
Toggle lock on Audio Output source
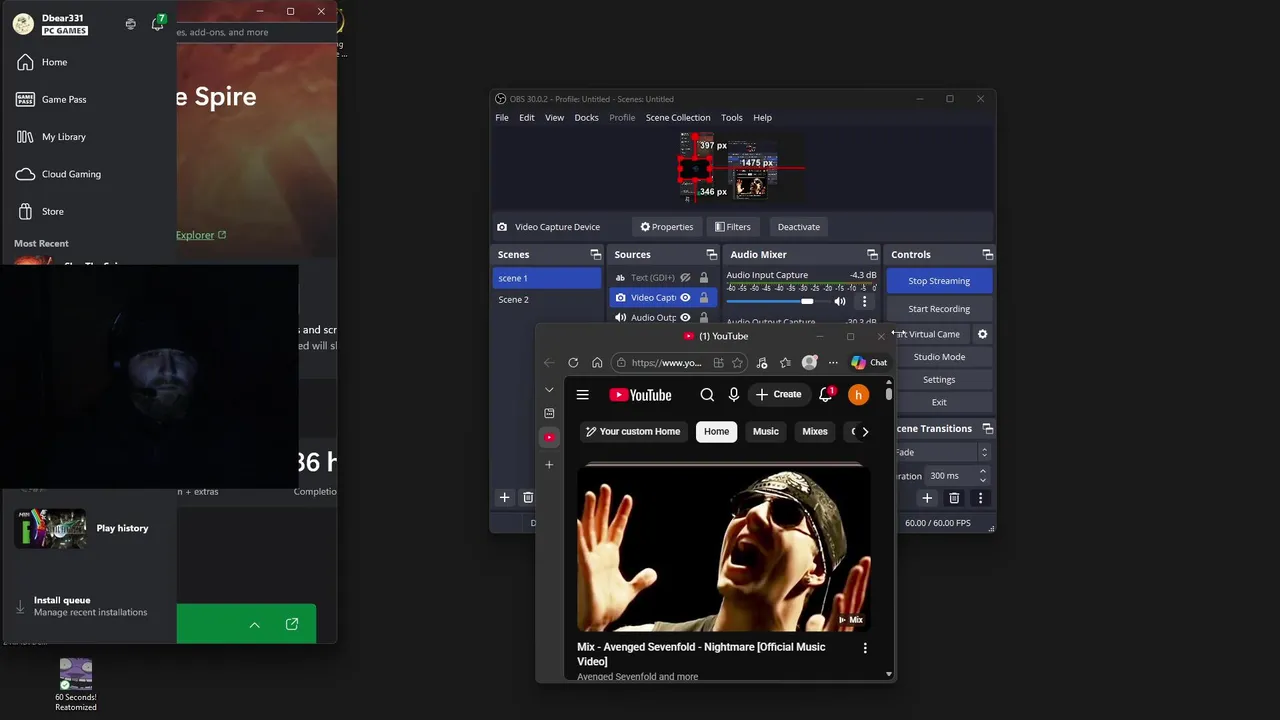(x=704, y=317)
